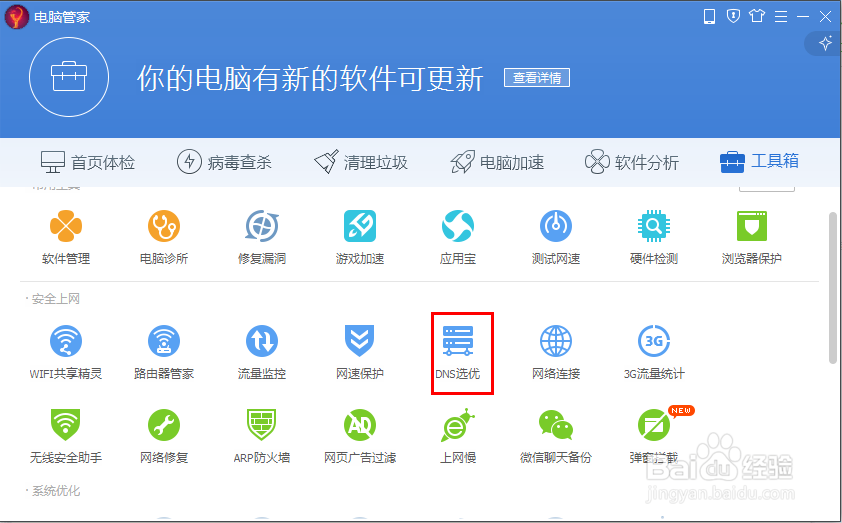
Task: Open 路由器管家 router manager
Action: [x=164, y=352]
